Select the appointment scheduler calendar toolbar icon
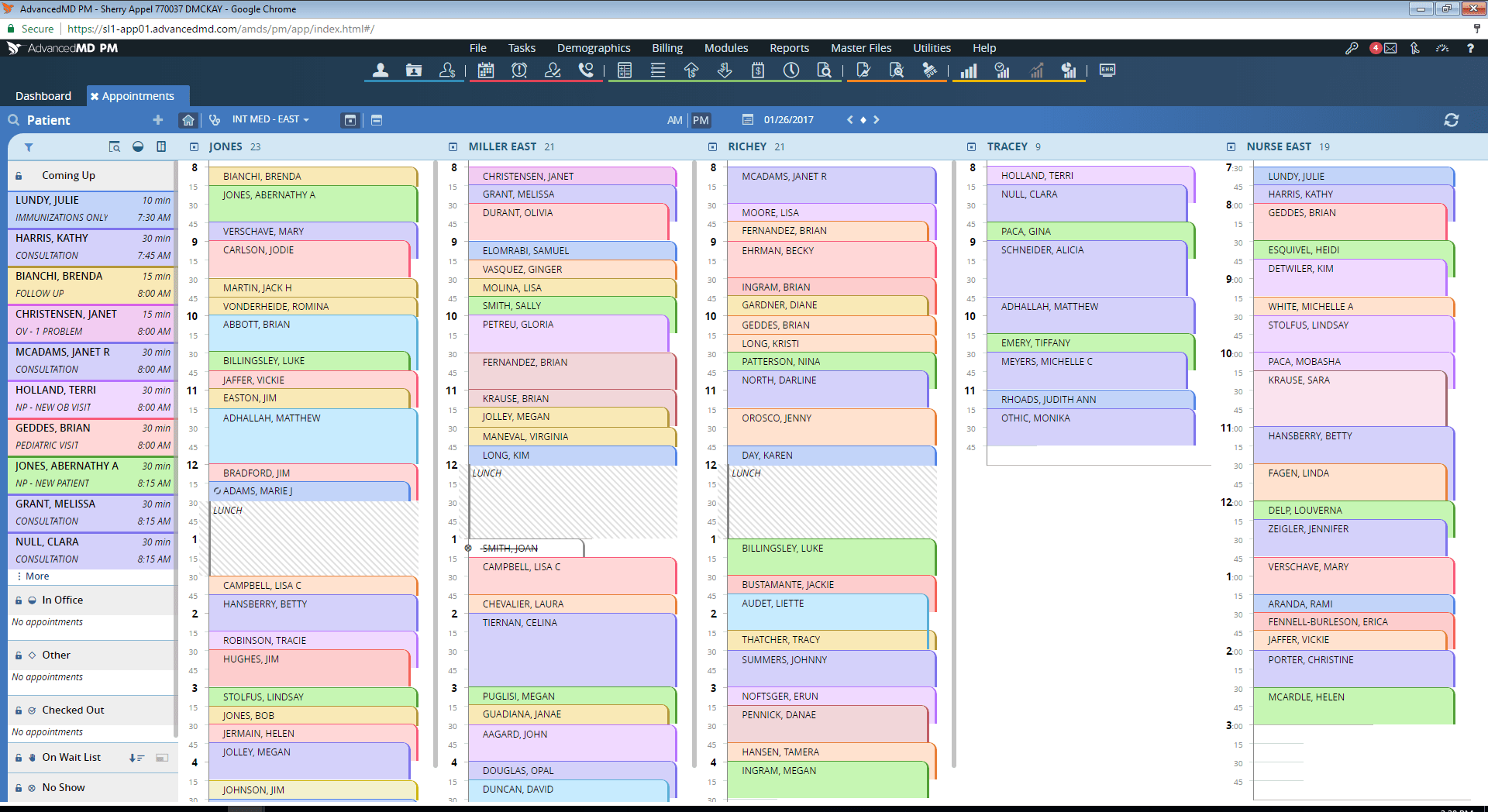Image resolution: width=1488 pixels, height=812 pixels. (x=485, y=71)
